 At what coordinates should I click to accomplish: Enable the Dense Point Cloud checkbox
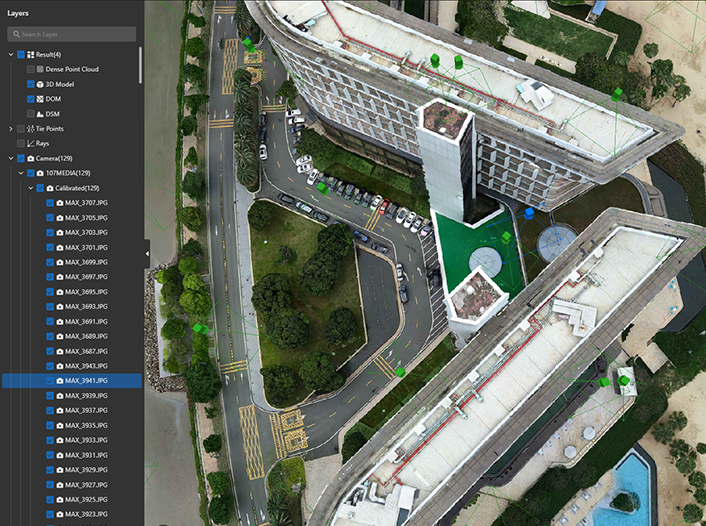pos(31,69)
